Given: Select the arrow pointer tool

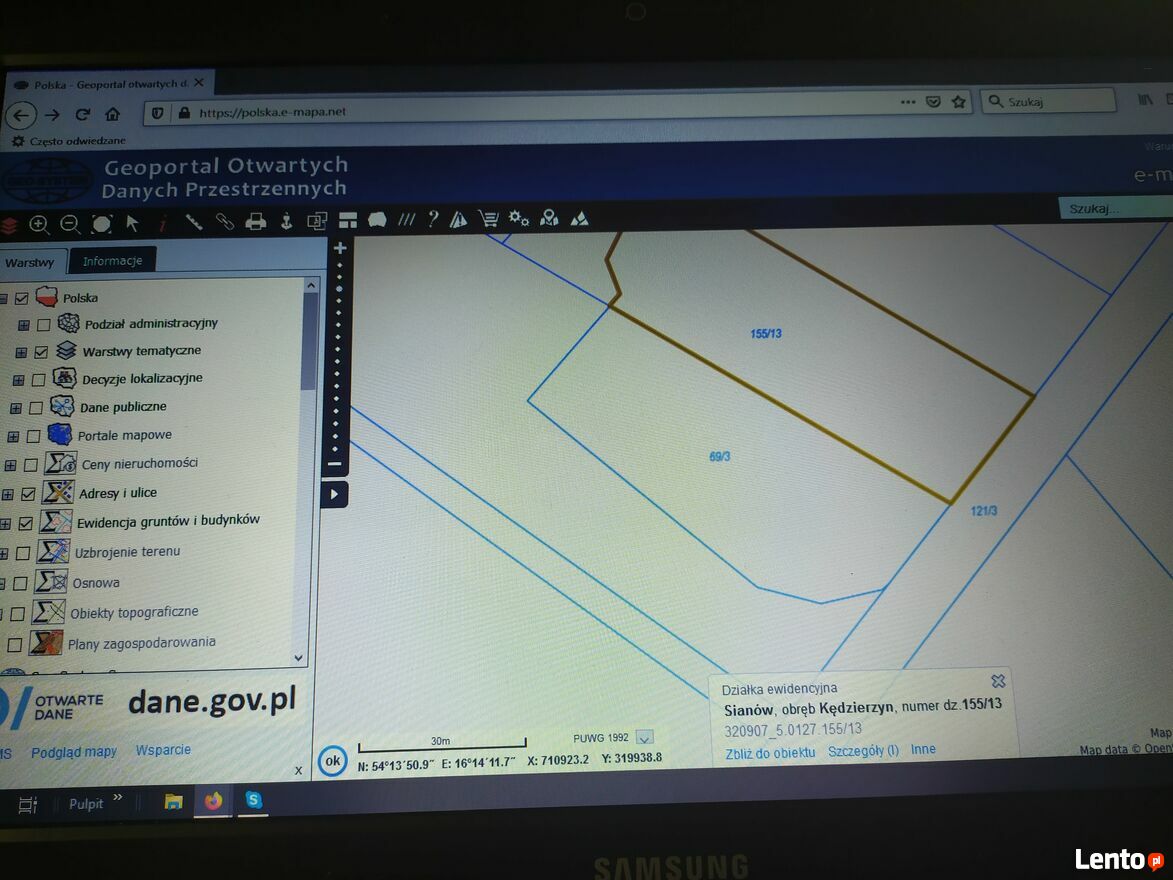Looking at the screenshot, I should [132, 223].
